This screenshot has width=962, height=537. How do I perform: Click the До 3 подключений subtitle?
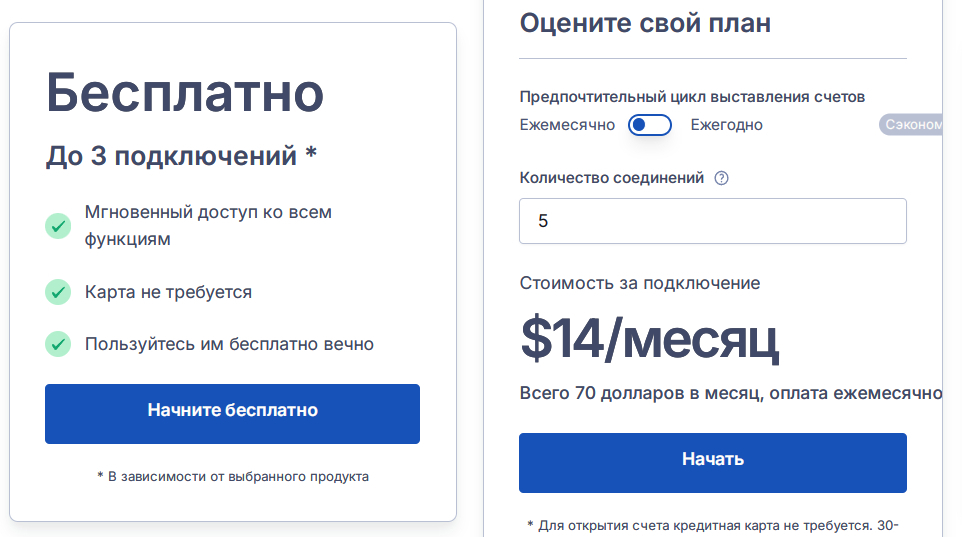[181, 156]
